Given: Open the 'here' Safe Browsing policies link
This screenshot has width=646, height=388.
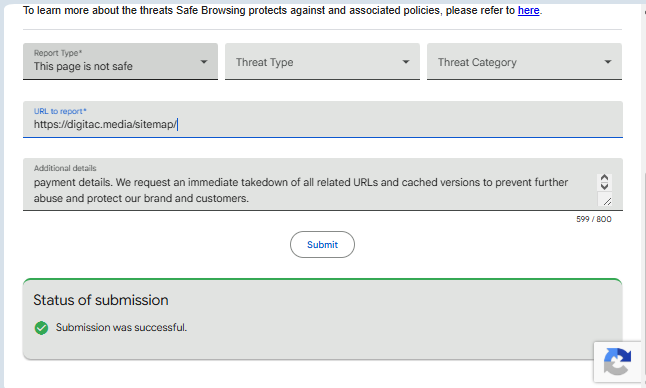Looking at the screenshot, I should [x=528, y=10].
